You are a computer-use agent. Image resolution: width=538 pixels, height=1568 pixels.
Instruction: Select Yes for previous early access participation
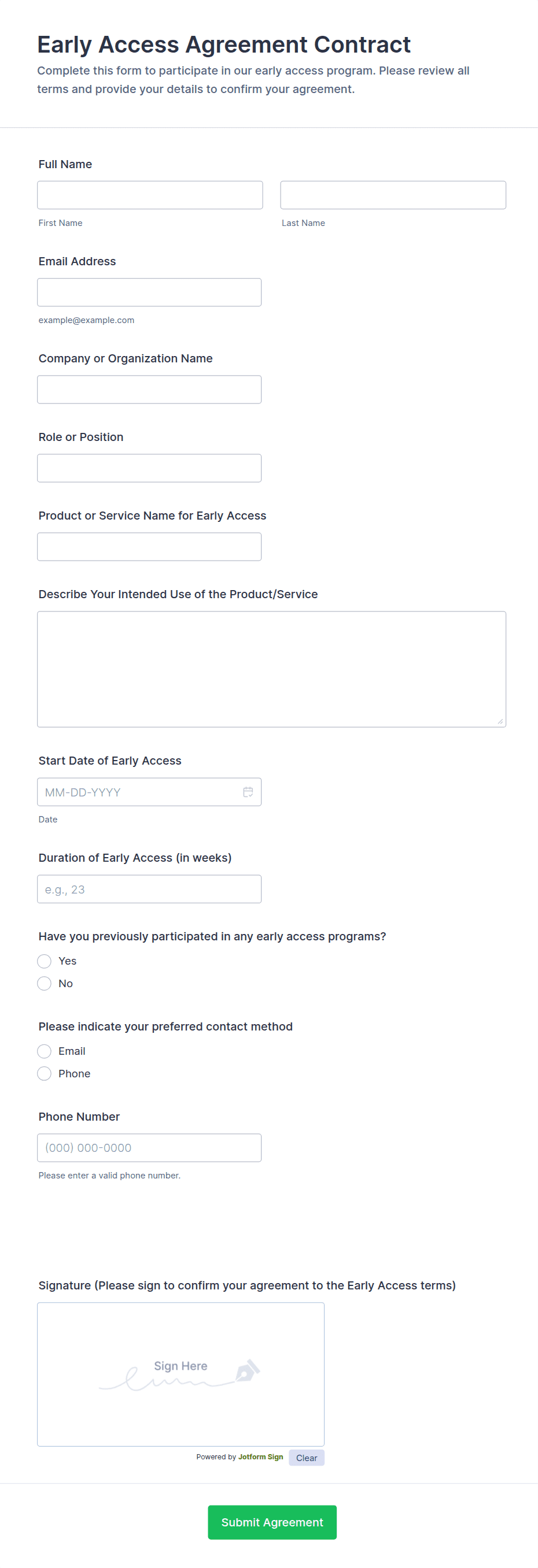click(45, 961)
